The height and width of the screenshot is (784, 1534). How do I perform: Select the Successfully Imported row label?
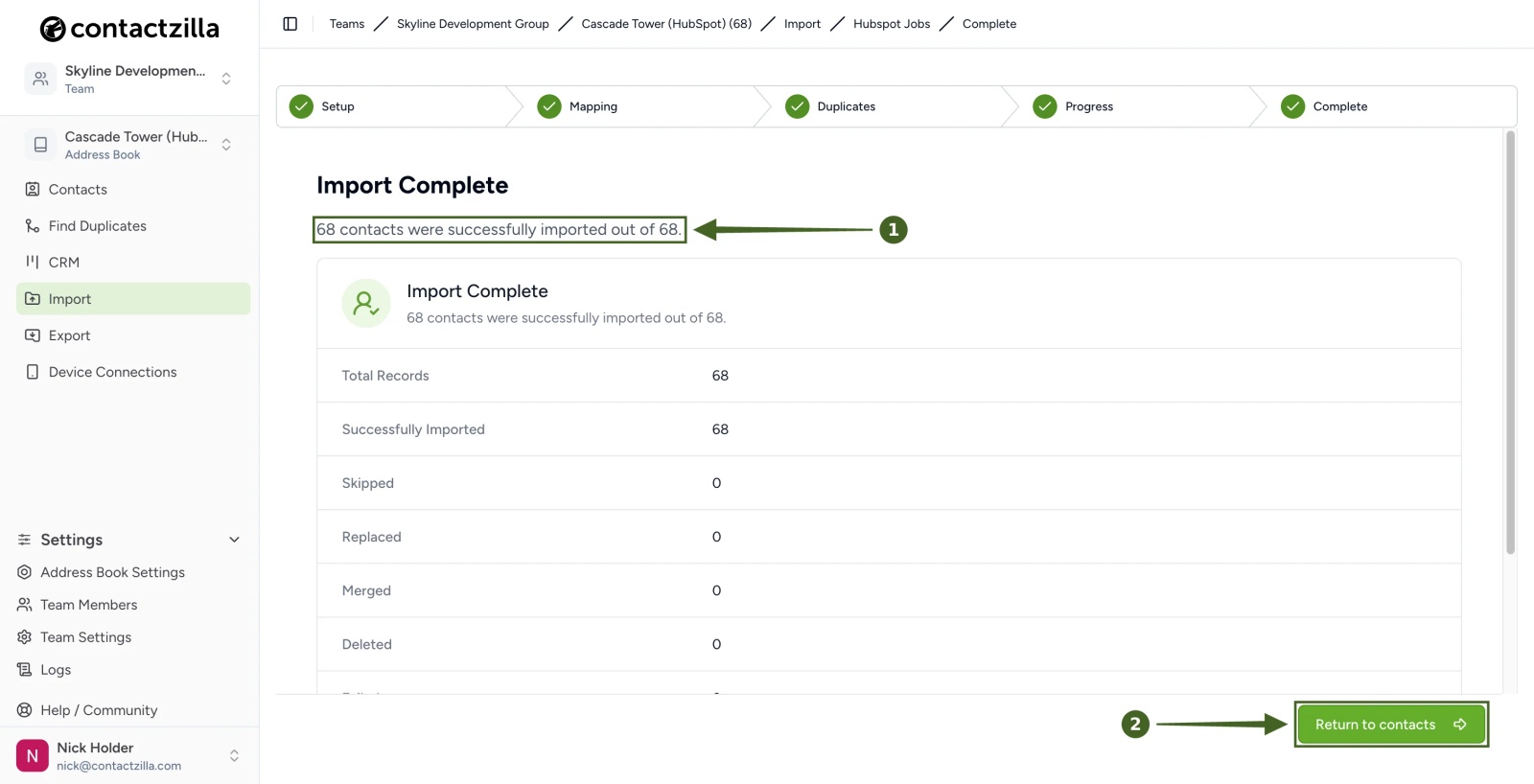(x=413, y=429)
